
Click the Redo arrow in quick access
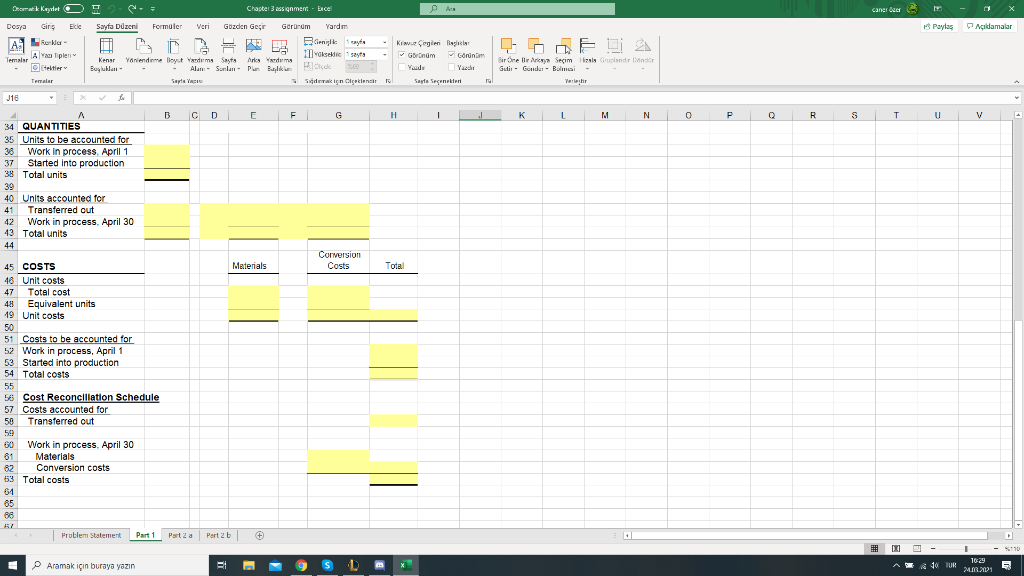132,8
